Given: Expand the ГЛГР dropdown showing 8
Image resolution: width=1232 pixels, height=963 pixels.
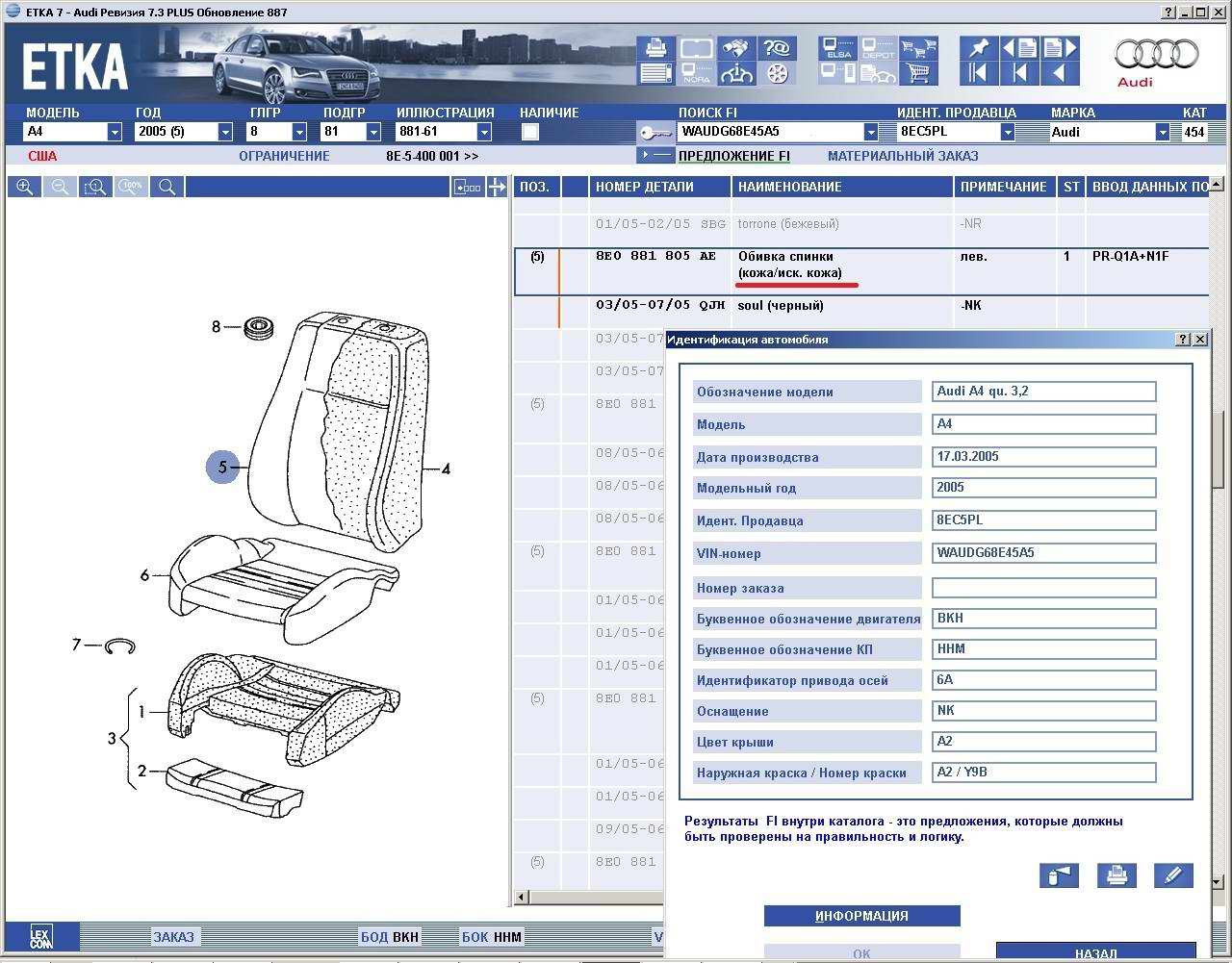Looking at the screenshot, I should 299,132.
